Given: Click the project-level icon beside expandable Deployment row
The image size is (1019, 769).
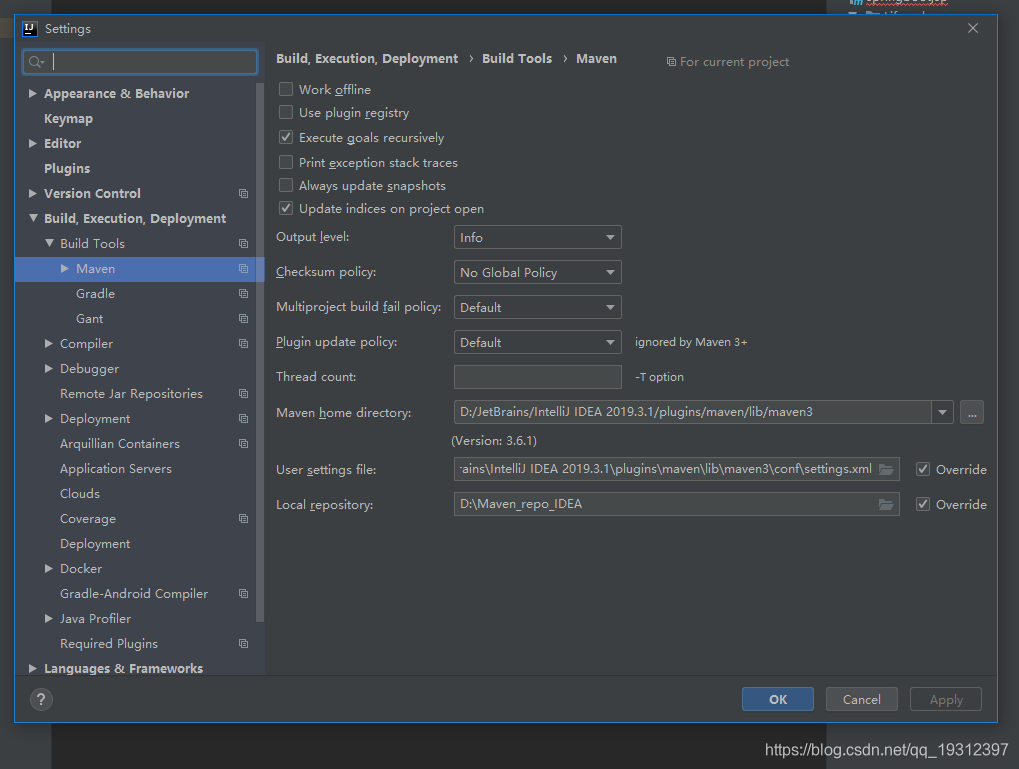Looking at the screenshot, I should [244, 419].
